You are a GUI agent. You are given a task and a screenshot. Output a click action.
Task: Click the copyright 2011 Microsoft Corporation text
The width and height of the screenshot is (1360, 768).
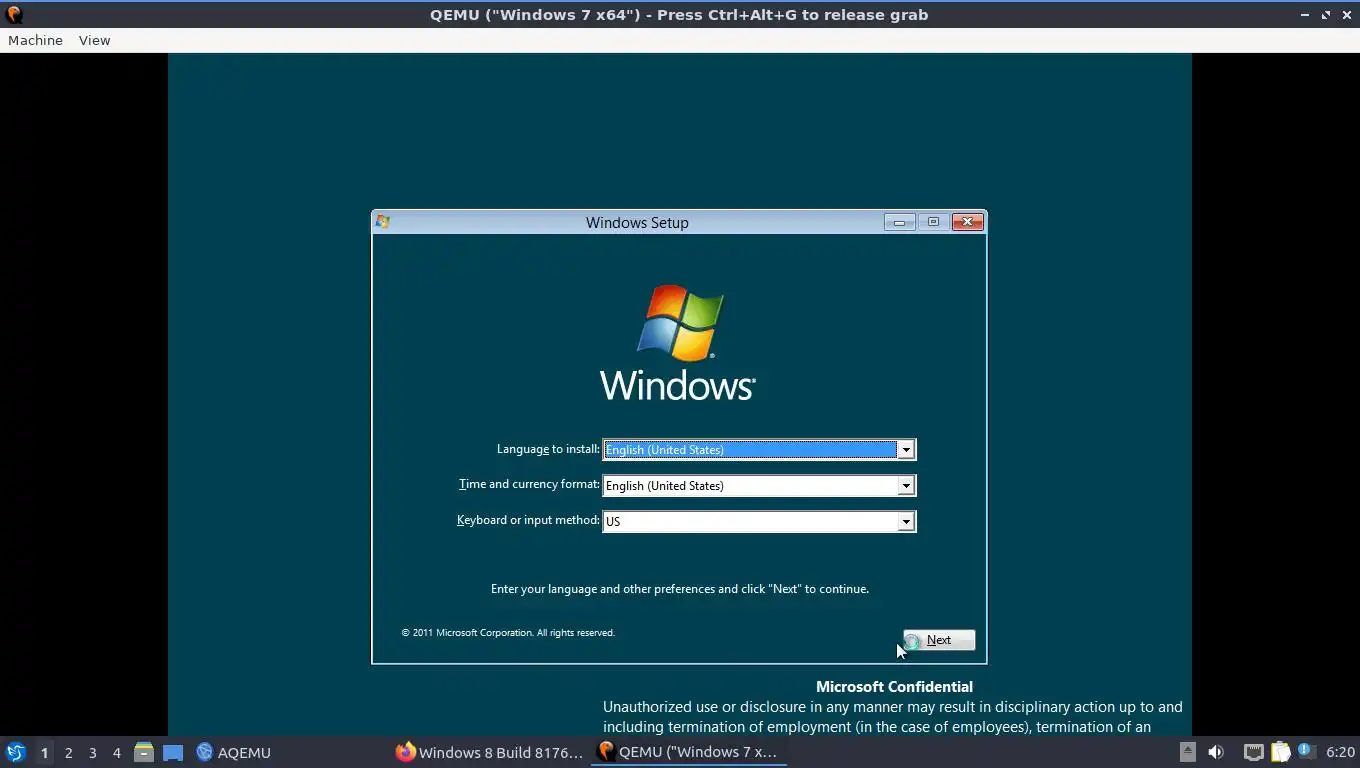tap(508, 632)
